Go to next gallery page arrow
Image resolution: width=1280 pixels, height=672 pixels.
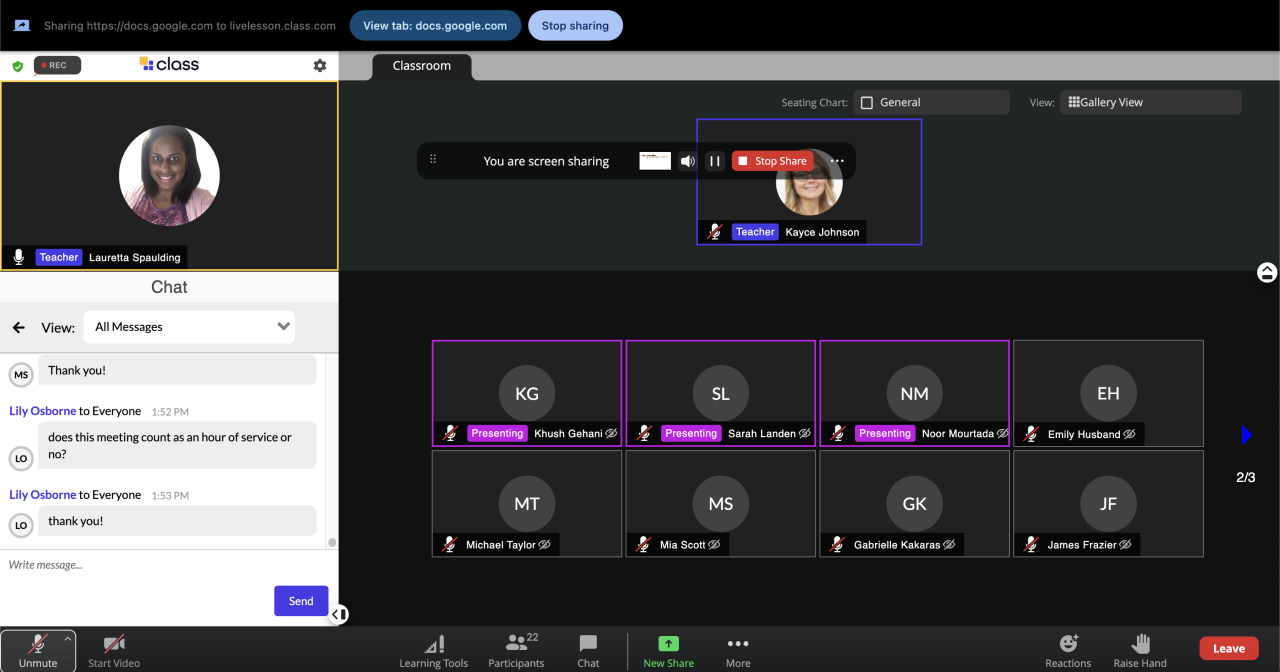pyautogui.click(x=1246, y=435)
